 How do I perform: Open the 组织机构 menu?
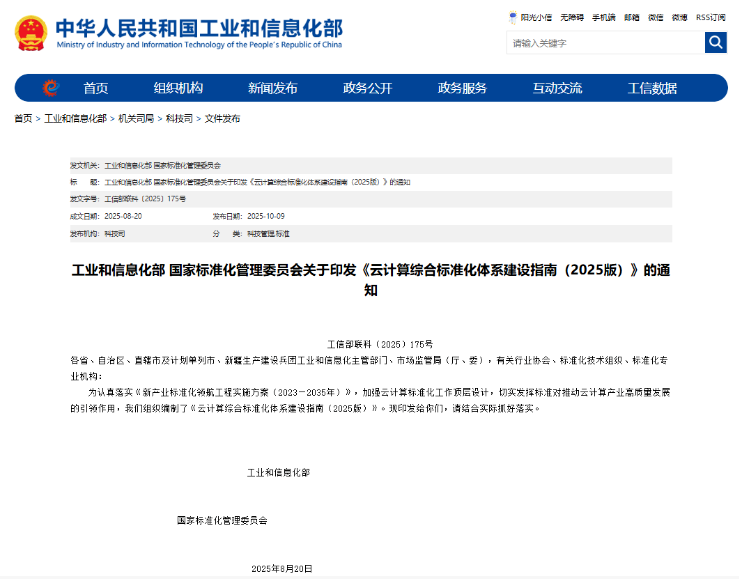178,88
